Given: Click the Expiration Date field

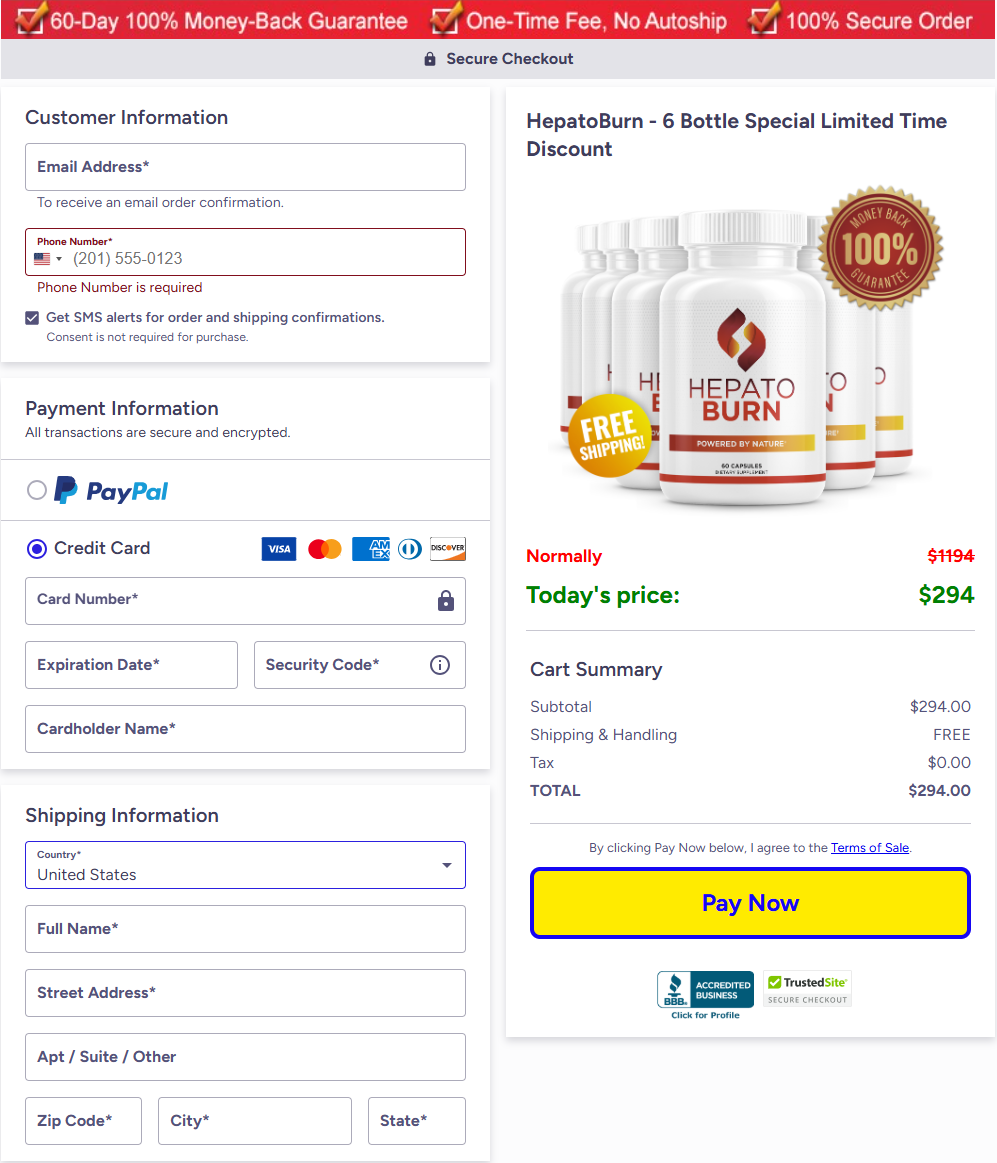Looking at the screenshot, I should click(131, 665).
